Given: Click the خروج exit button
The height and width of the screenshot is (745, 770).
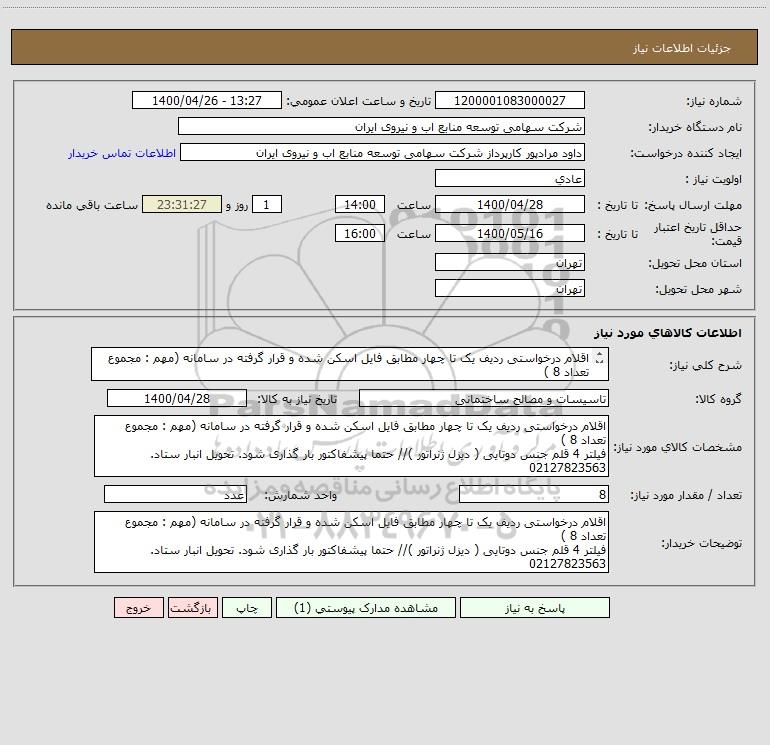Looking at the screenshot, I should pyautogui.click(x=138, y=607).
